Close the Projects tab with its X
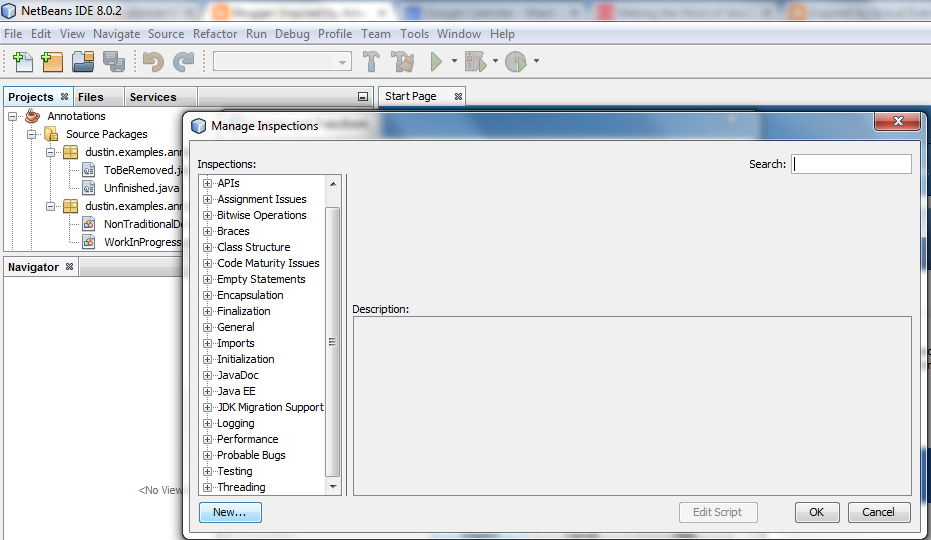 click(64, 96)
